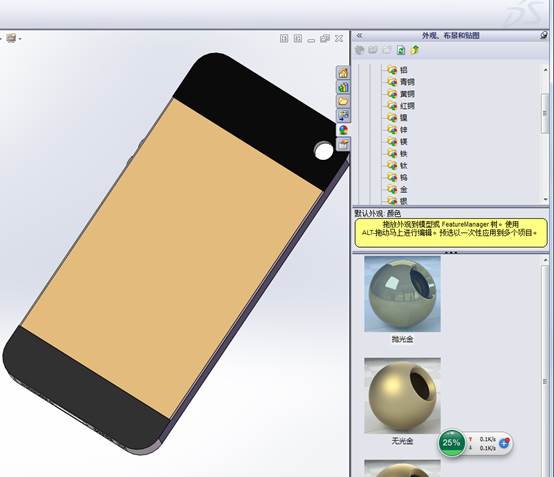Click the third greyed panel toolbar icon

387,50
